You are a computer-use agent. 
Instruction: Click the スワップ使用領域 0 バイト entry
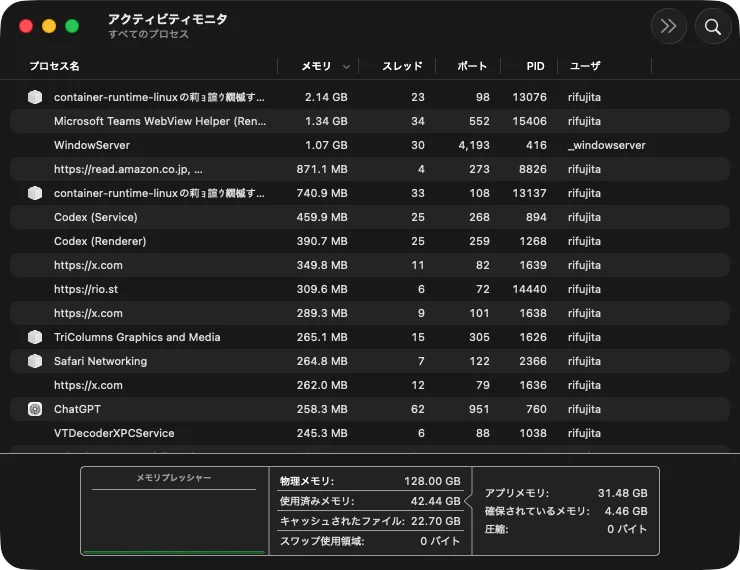click(x=370, y=541)
